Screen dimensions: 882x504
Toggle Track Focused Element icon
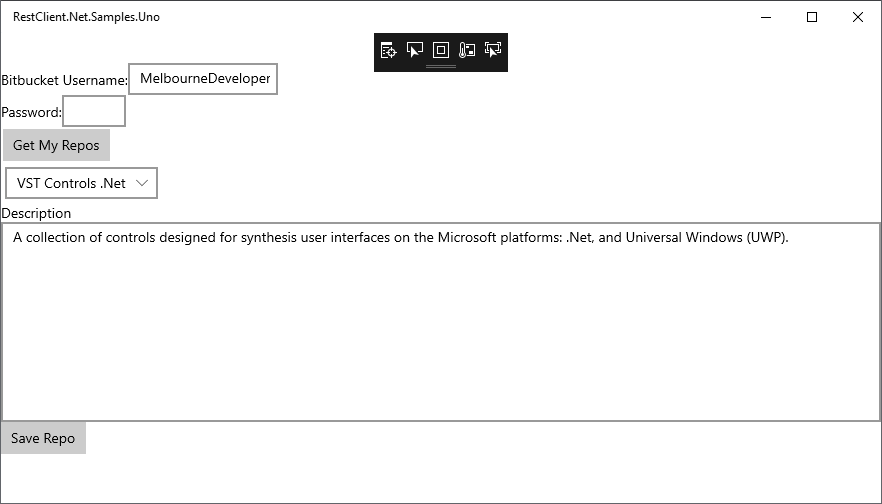pos(493,50)
